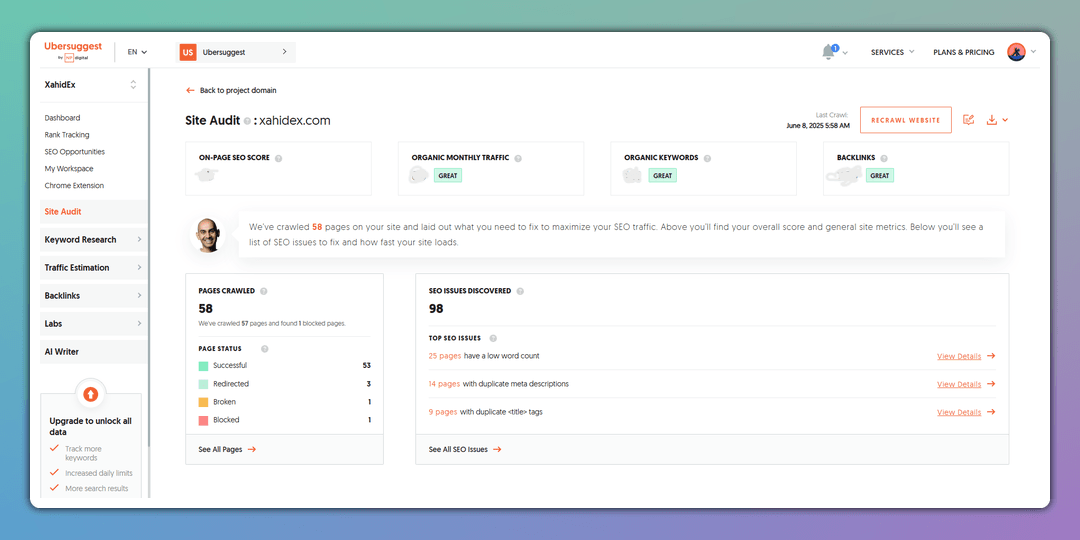View Details for low word count
The width and height of the screenshot is (1080, 540).
pyautogui.click(x=966, y=356)
